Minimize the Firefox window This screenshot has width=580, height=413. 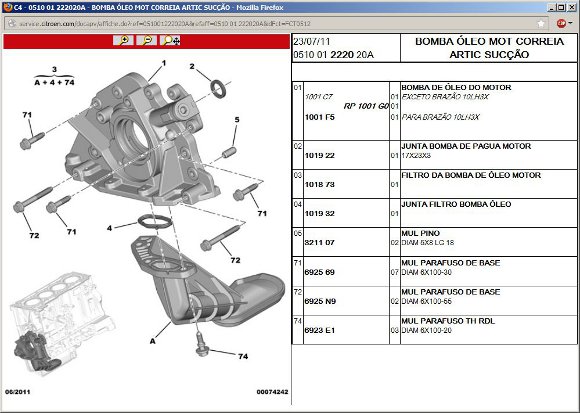click(552, 7)
